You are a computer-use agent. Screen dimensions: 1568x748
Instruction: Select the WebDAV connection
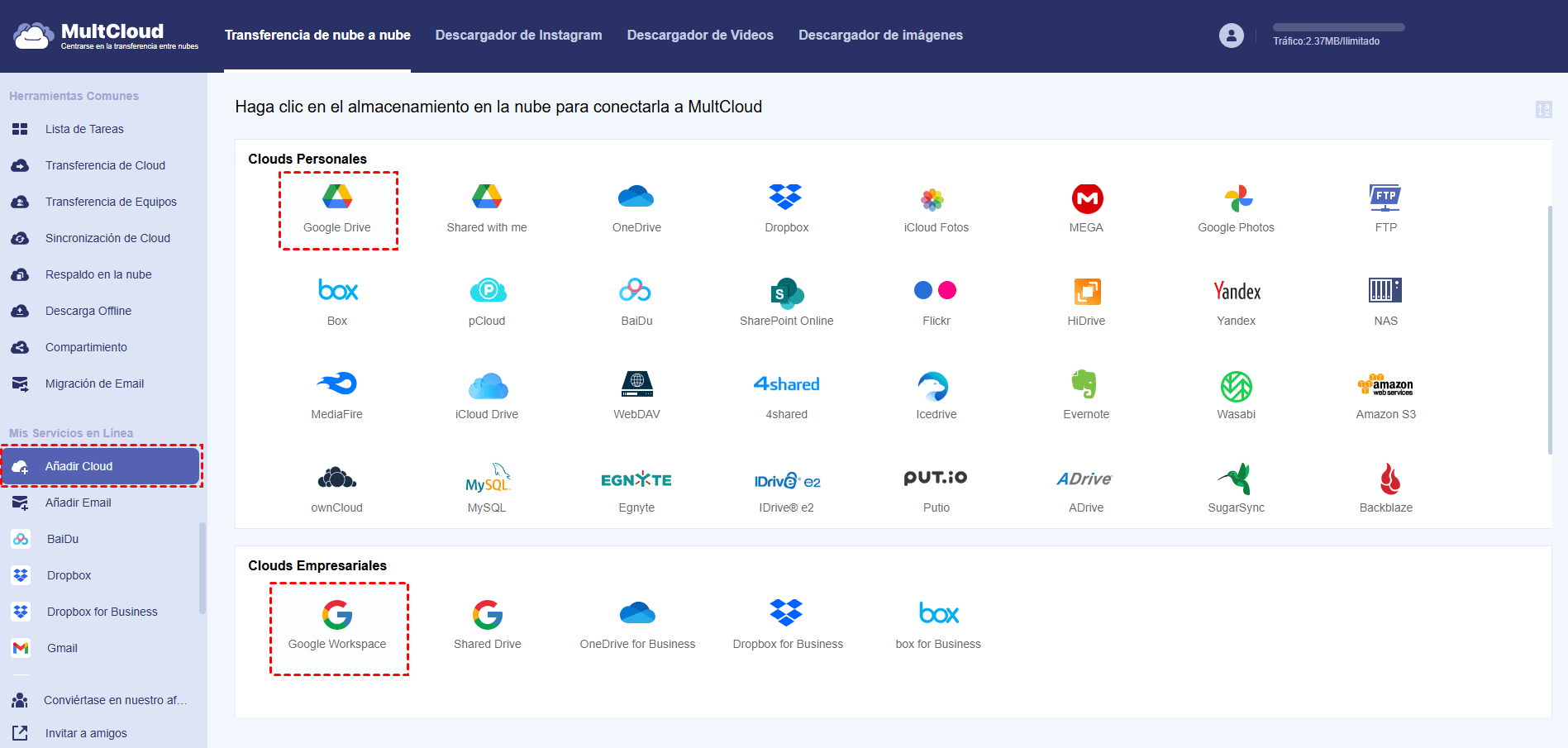click(x=636, y=396)
